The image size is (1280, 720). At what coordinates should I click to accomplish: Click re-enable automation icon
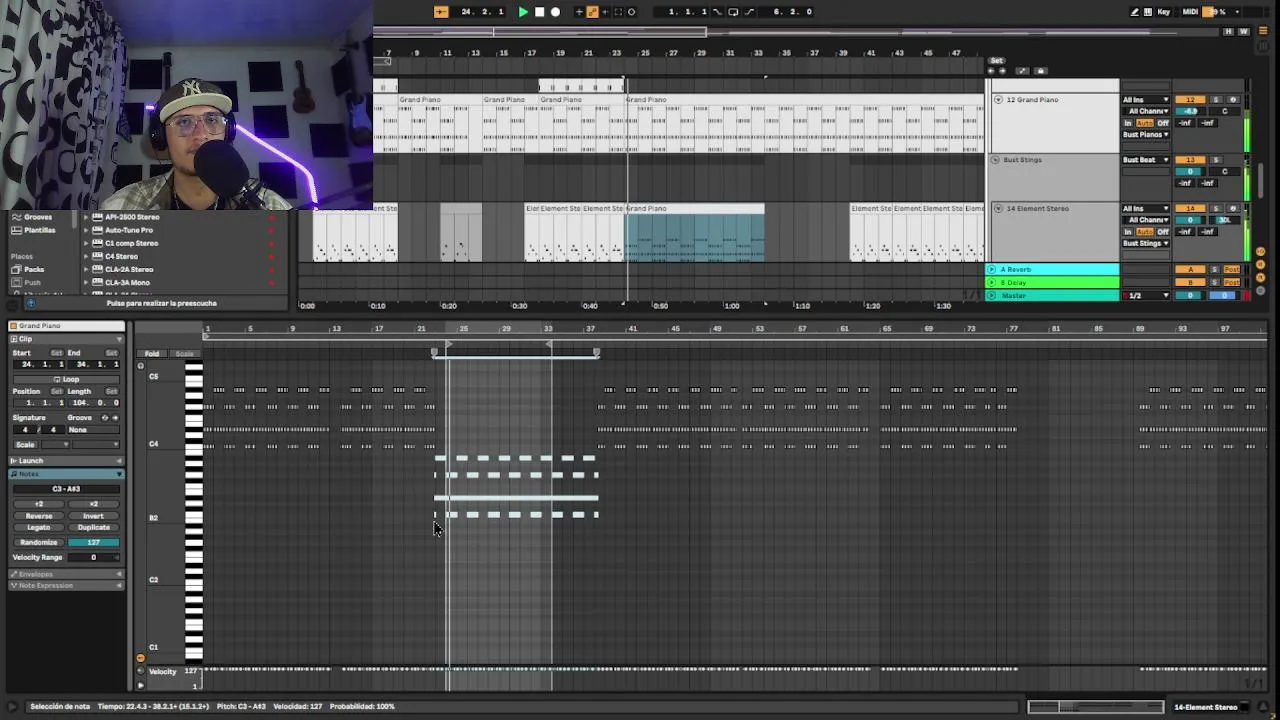point(604,12)
